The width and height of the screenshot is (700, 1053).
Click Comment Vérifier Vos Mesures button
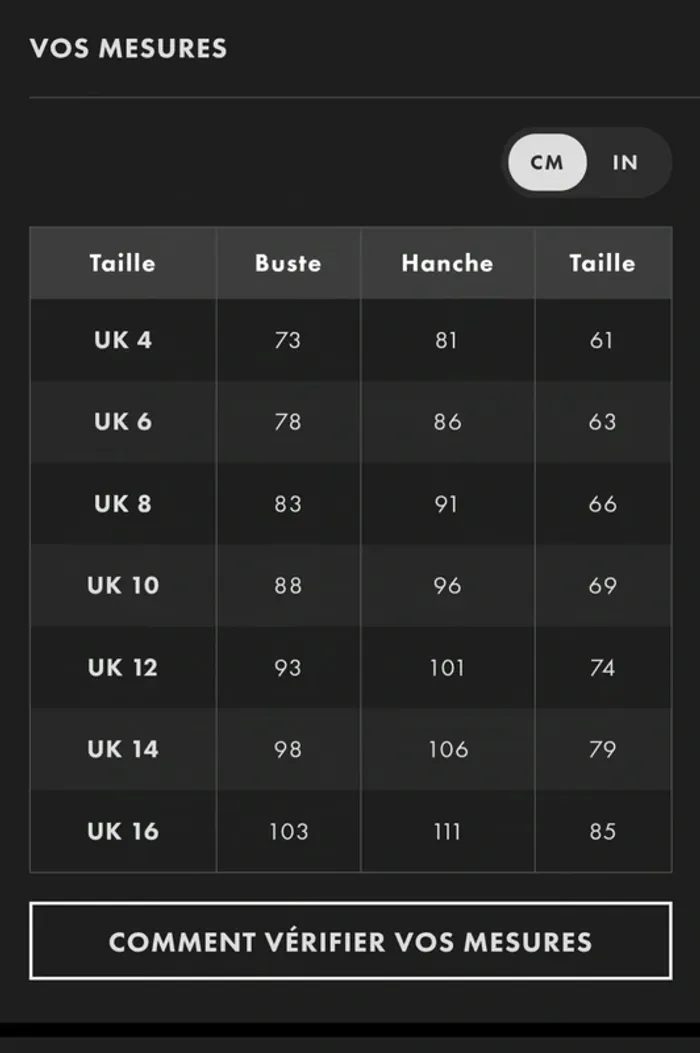point(350,941)
